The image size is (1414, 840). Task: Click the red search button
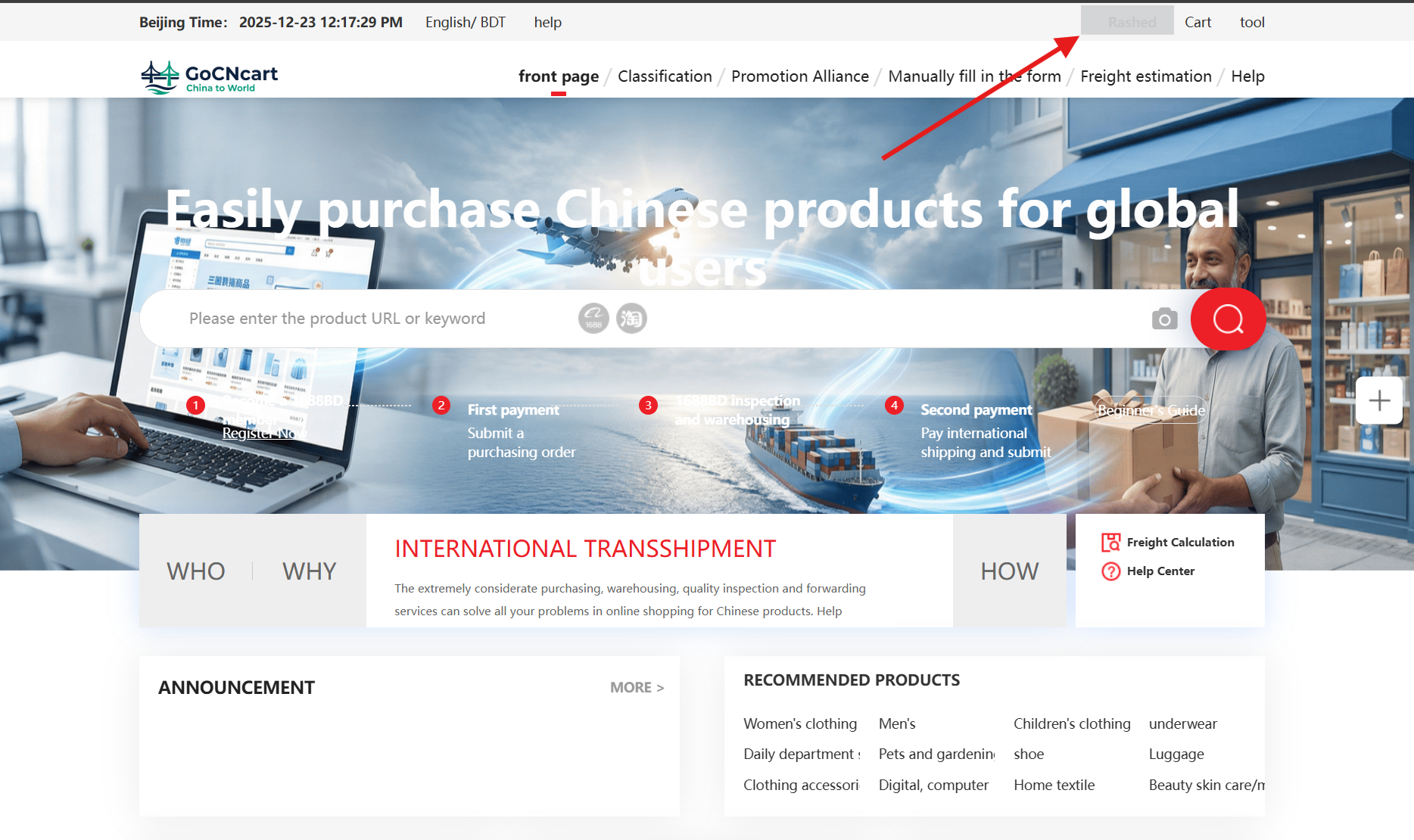tap(1228, 319)
